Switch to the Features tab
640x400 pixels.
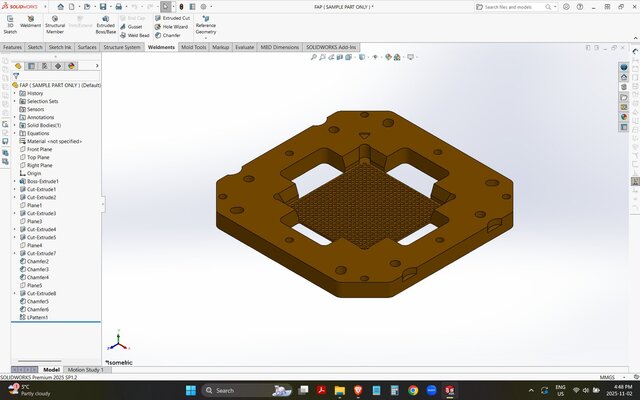point(12,47)
